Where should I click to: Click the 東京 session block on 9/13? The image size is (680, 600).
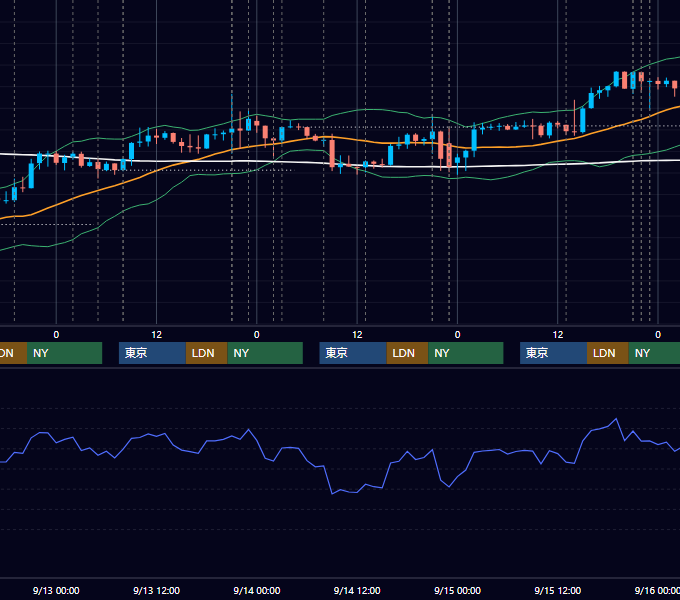152,353
